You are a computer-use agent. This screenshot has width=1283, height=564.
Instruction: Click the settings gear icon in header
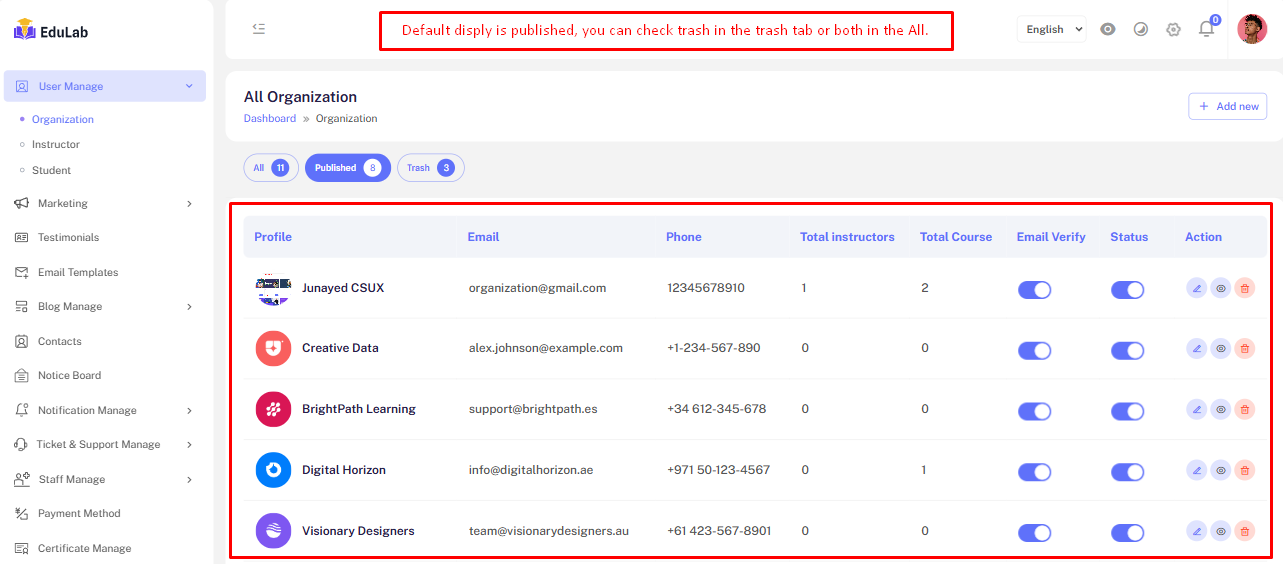[1173, 29]
